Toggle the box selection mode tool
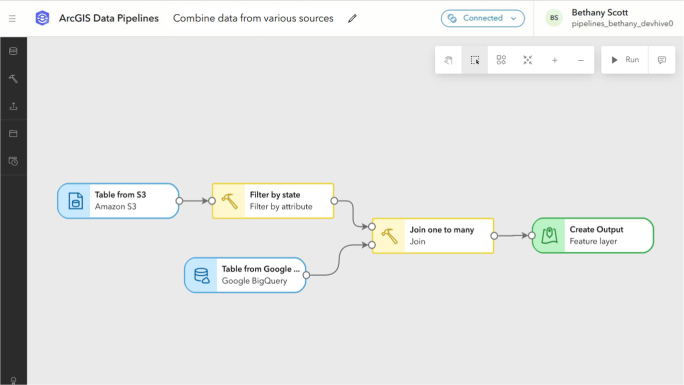 tap(475, 60)
